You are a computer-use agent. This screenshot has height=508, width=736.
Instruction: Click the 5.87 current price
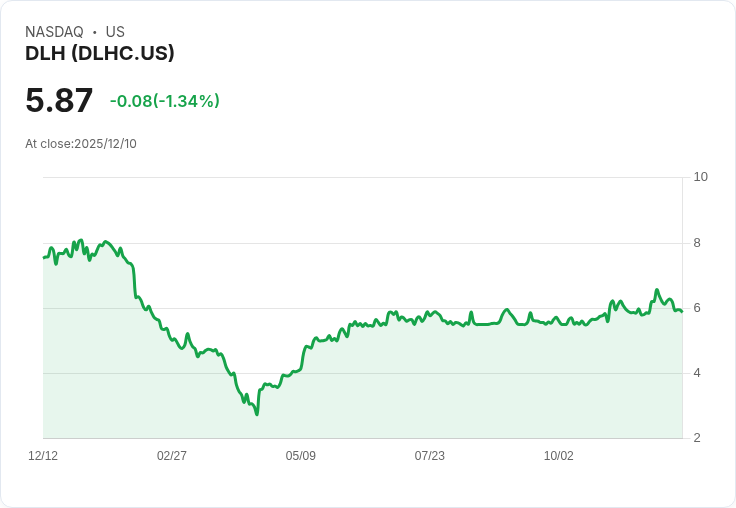[59, 100]
